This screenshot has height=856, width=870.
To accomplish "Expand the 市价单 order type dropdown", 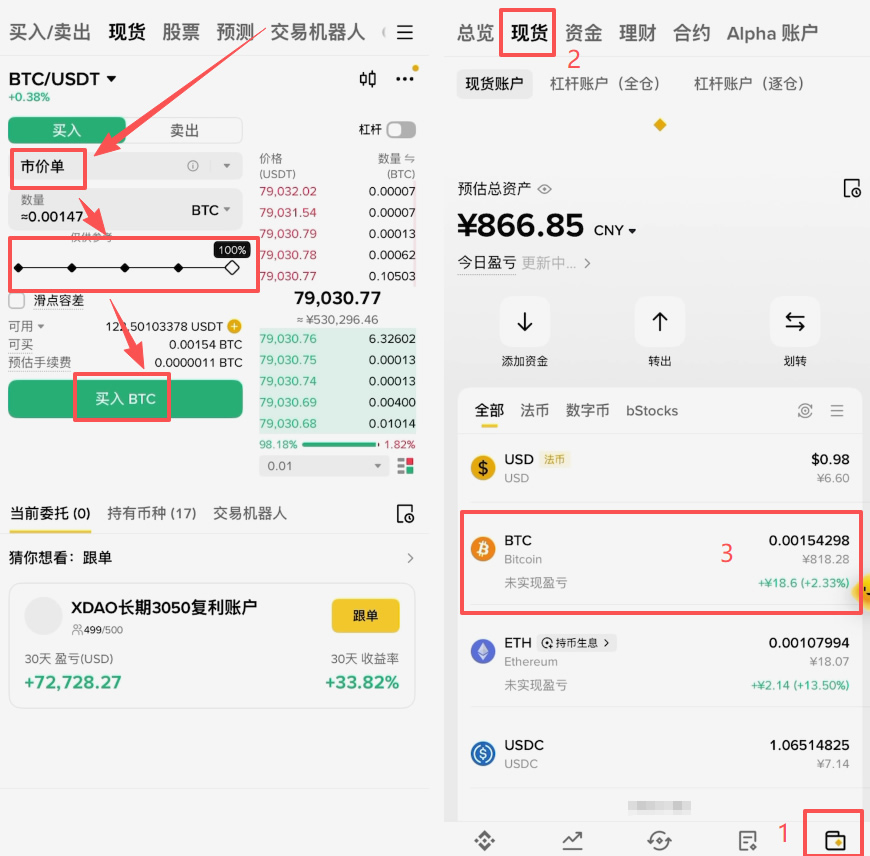I will coord(226,166).
